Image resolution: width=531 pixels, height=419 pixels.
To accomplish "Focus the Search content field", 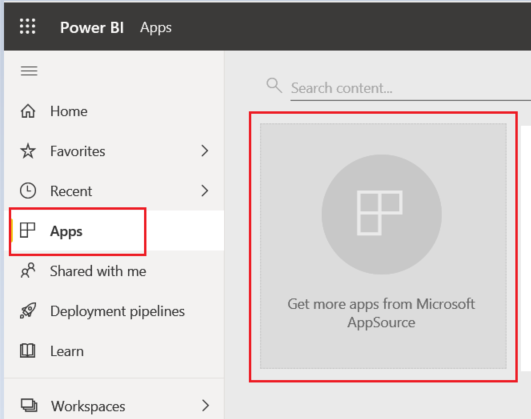I will pyautogui.click(x=410, y=88).
